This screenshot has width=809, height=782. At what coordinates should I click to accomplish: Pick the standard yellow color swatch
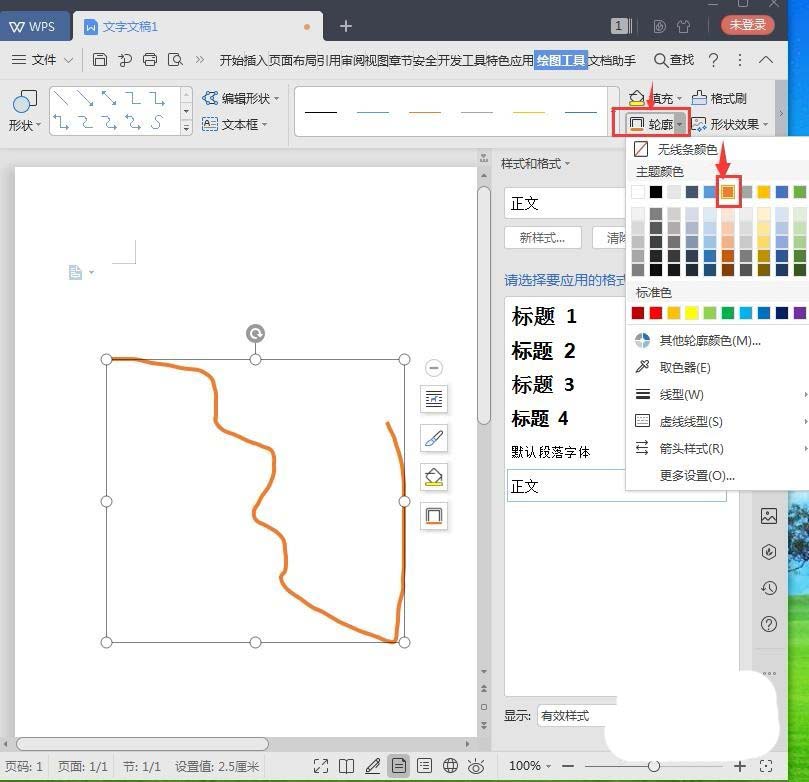tap(691, 313)
